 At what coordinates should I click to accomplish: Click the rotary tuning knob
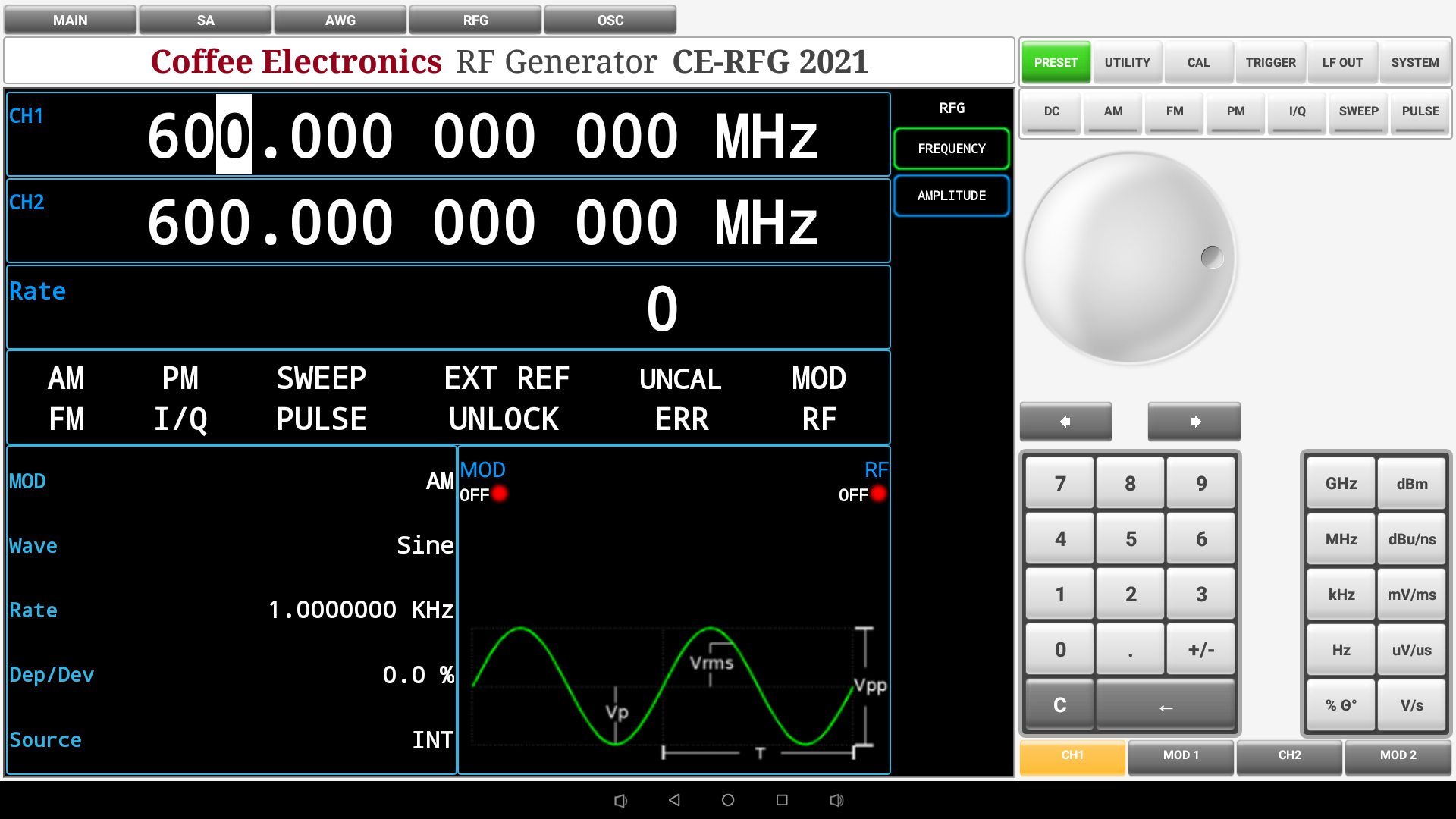pos(1130,258)
